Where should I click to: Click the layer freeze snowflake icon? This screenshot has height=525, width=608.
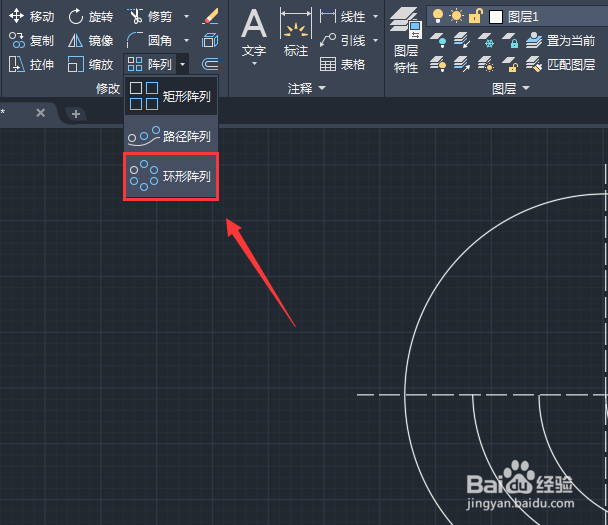coord(486,40)
